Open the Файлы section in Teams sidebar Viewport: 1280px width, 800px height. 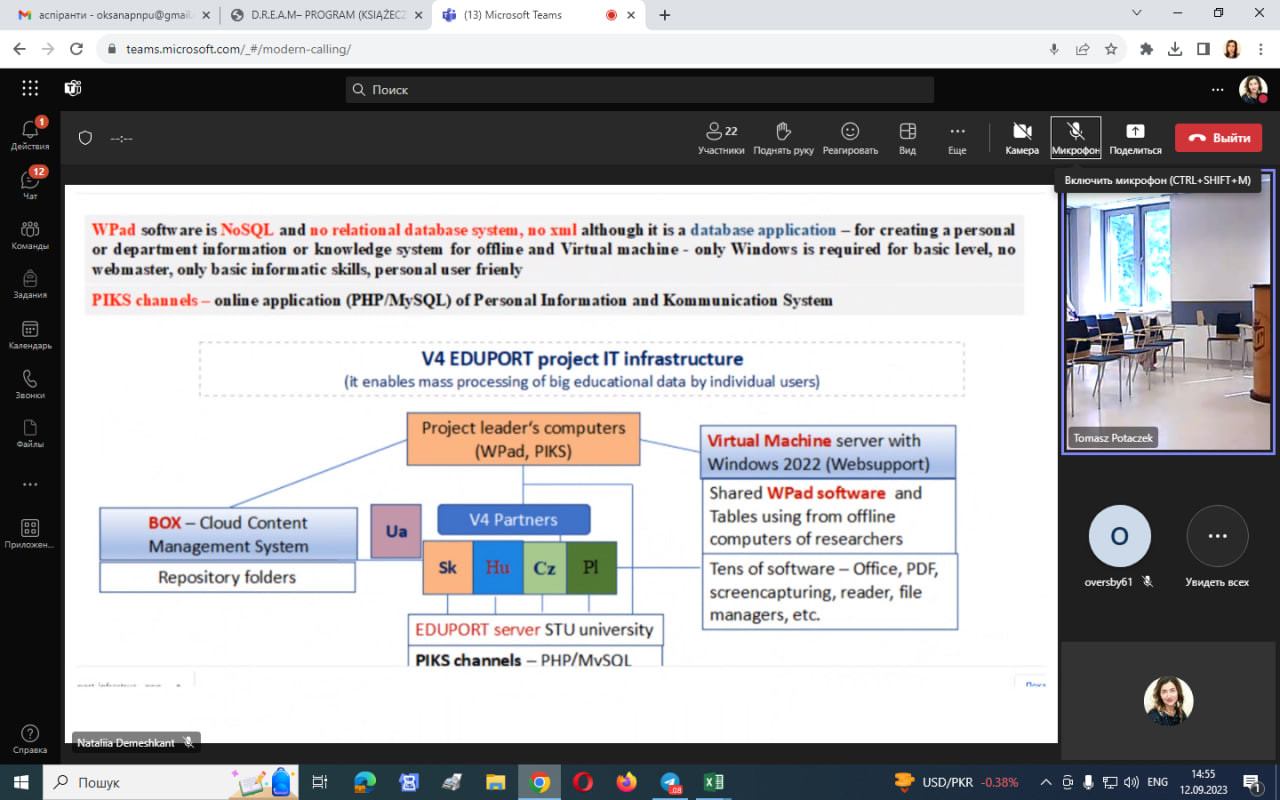30,433
